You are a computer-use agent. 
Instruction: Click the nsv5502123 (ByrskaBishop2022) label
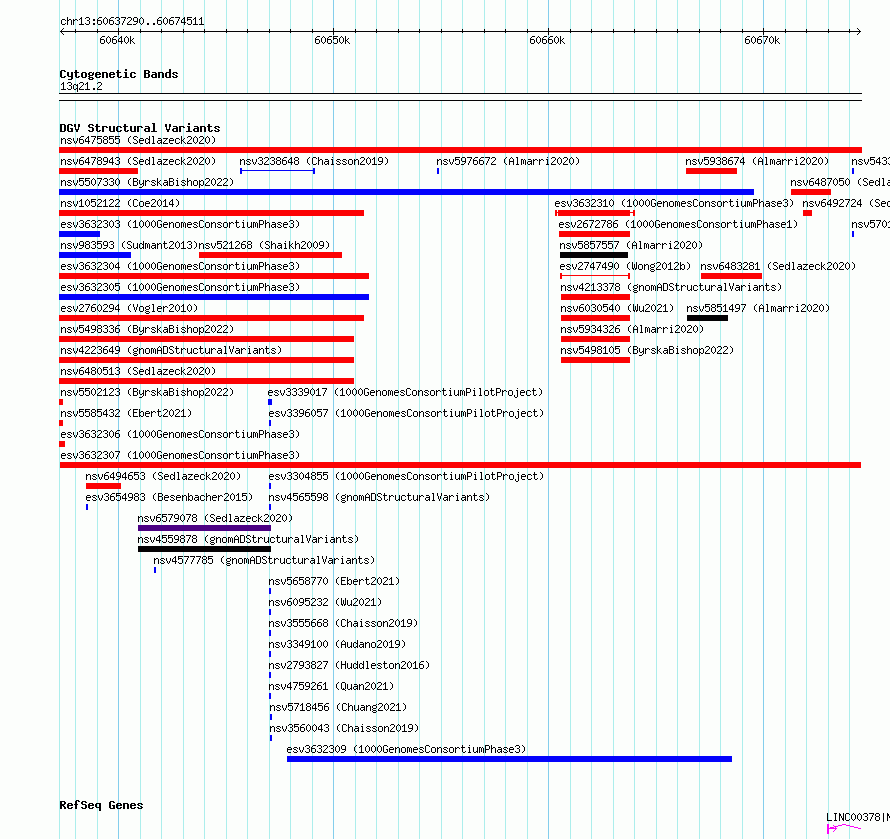pos(147,392)
